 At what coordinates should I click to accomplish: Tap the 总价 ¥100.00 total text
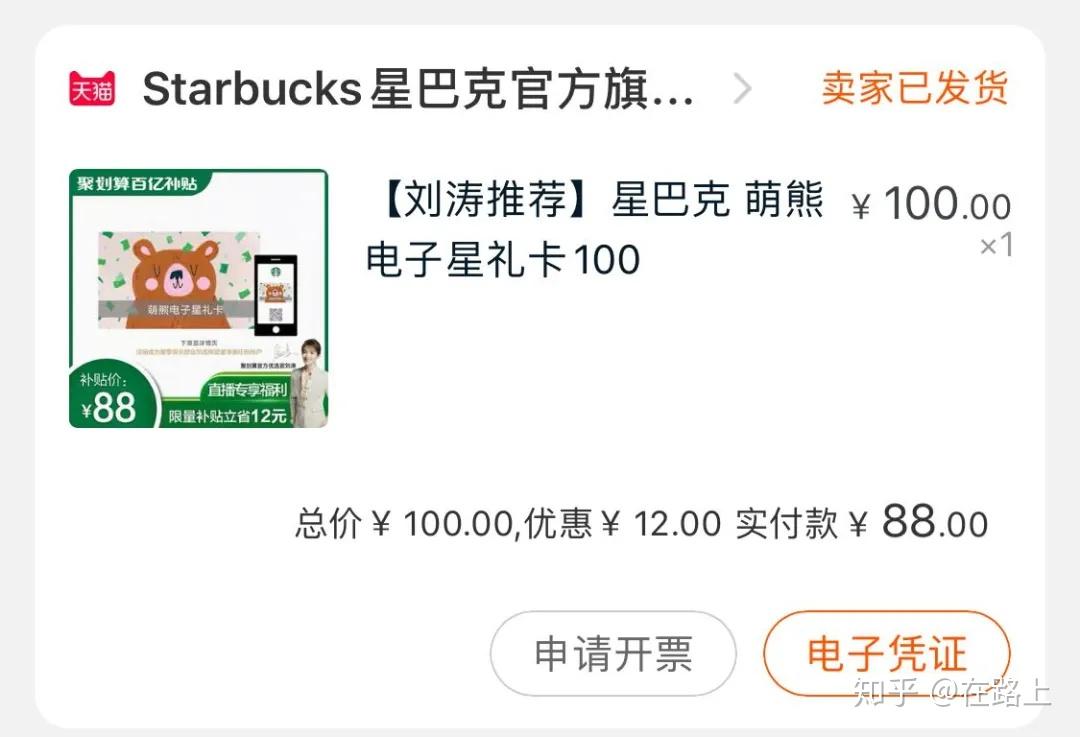(403, 523)
